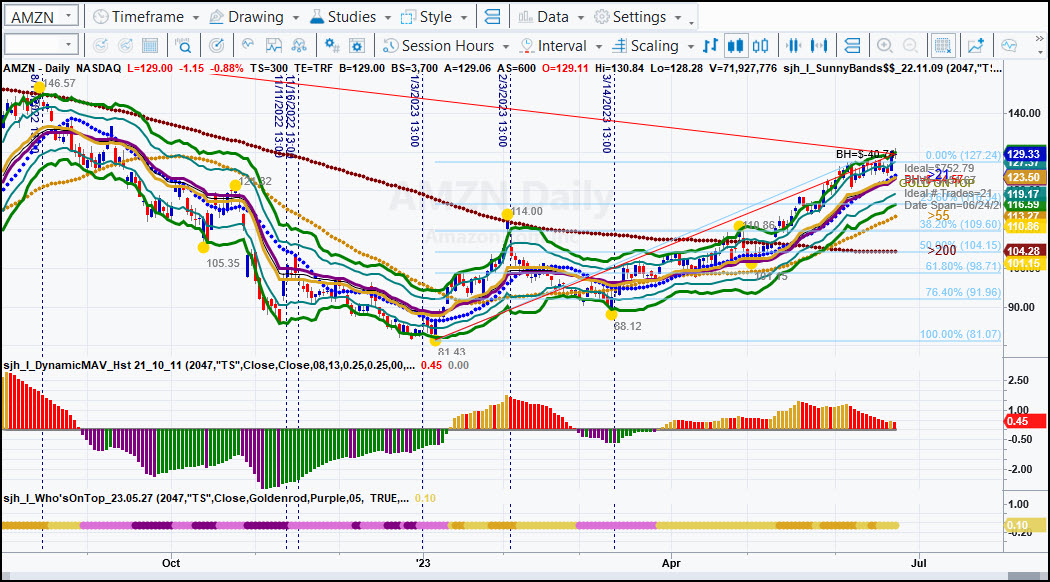The height and width of the screenshot is (582, 1050).
Task: Click the 3/14/2023 13:00 vertical line label
Action: click(607, 114)
